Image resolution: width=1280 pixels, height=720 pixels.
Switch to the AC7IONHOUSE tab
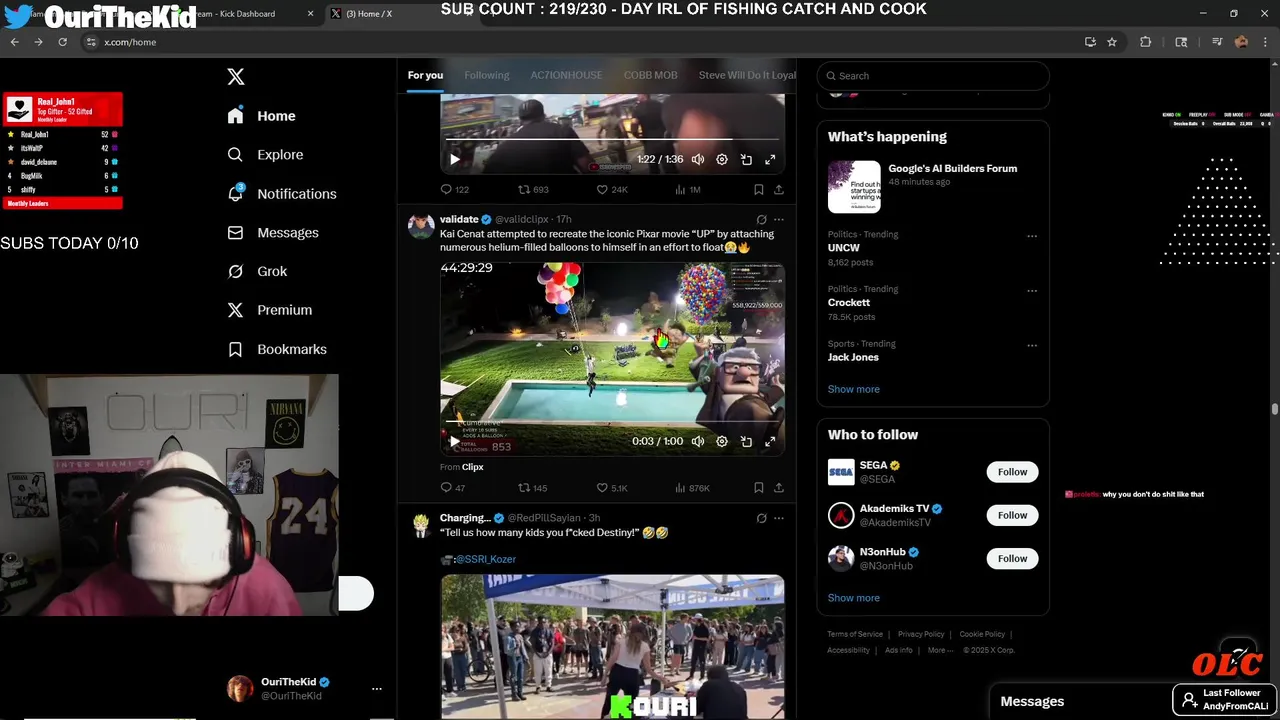[566, 75]
